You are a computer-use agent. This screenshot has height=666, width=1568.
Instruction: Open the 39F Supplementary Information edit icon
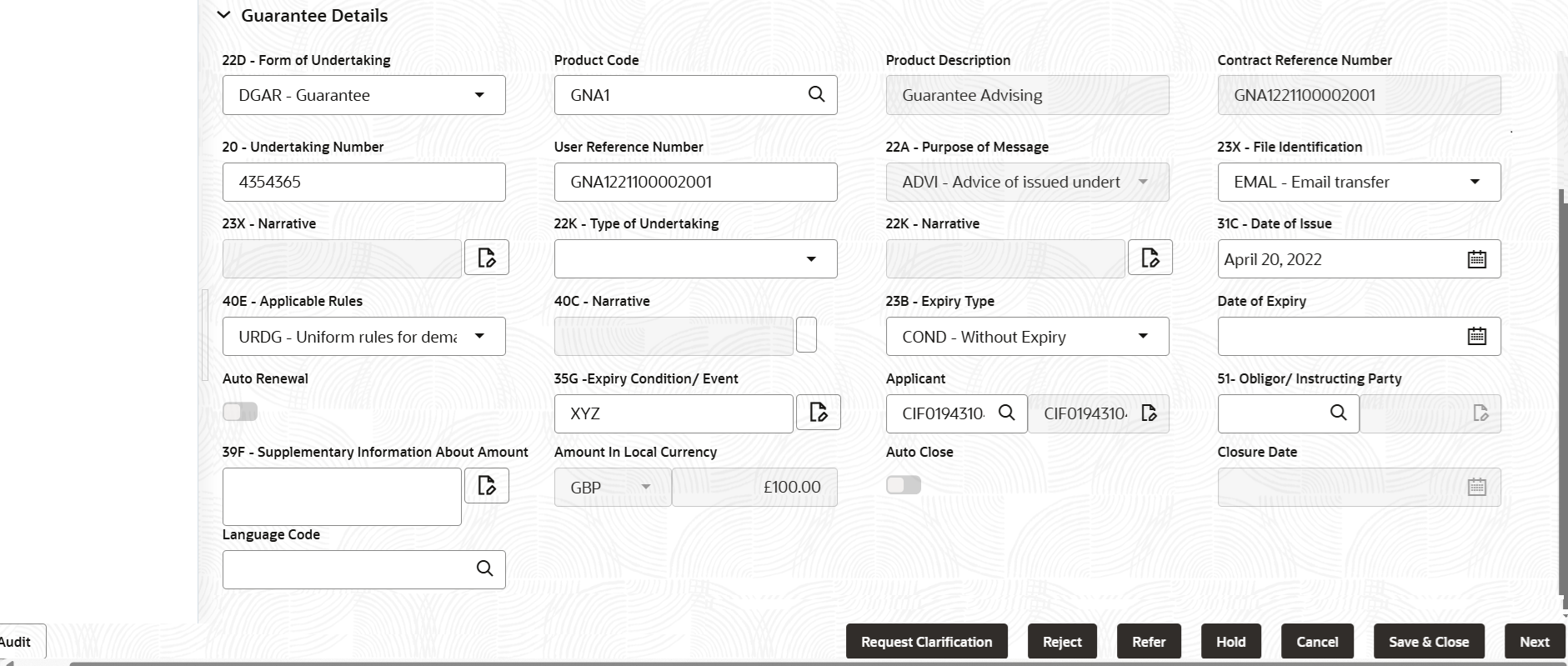pyautogui.click(x=487, y=485)
